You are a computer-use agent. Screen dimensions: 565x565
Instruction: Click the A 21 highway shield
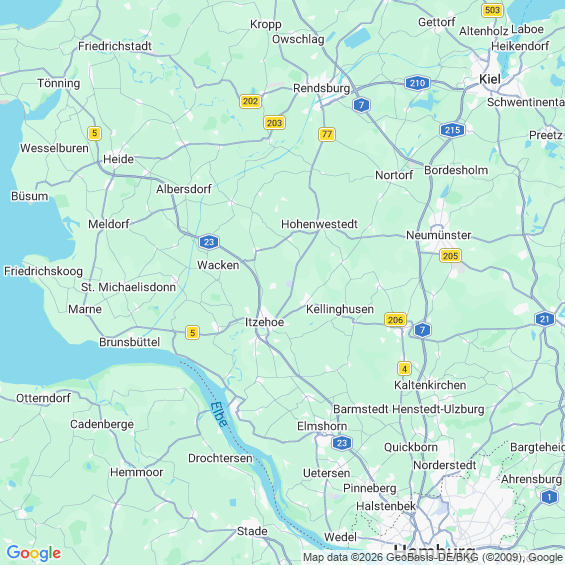pyautogui.click(x=545, y=319)
